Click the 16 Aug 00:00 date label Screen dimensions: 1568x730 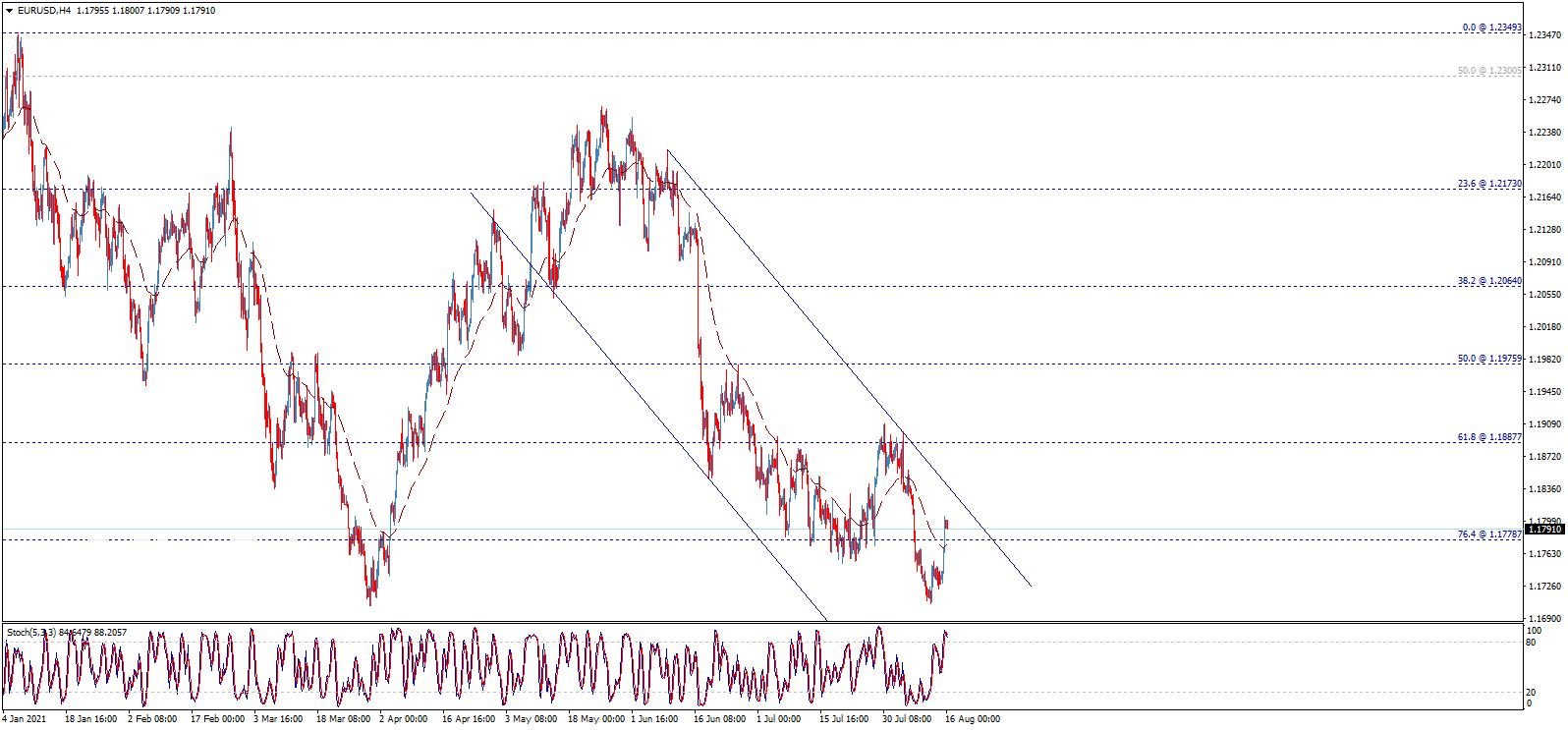click(x=972, y=719)
